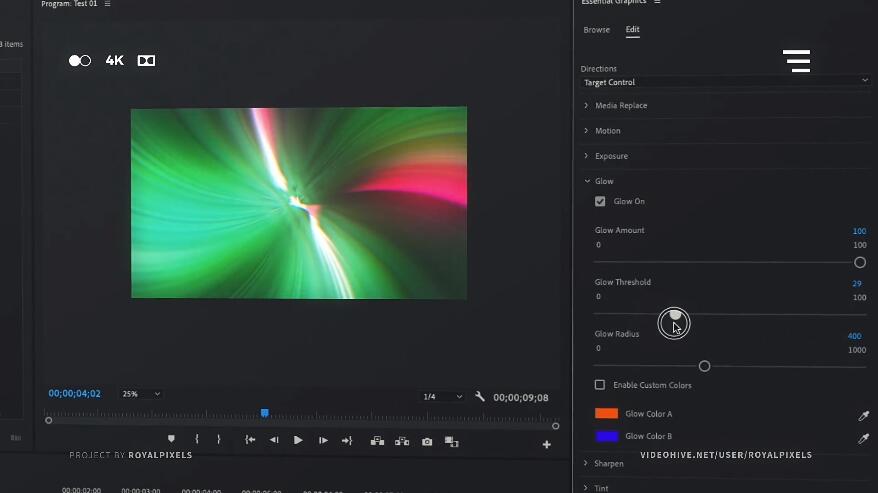The height and width of the screenshot is (493, 878).
Task: Click the plus Button Editor icon
Action: coord(547,444)
